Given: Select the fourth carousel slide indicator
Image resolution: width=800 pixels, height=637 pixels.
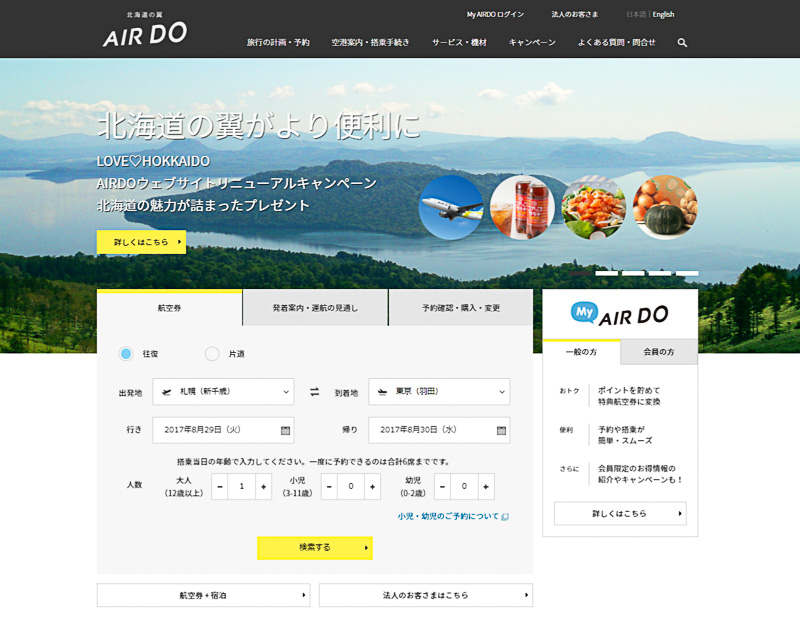Looking at the screenshot, I should tap(660, 273).
